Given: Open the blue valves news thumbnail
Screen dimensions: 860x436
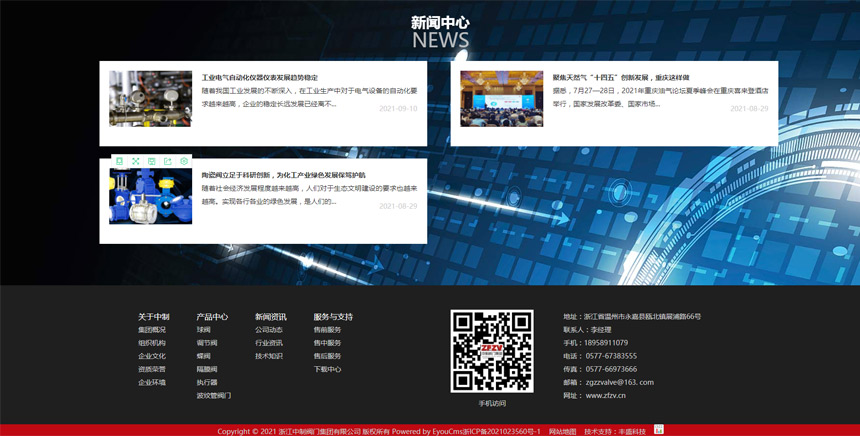Looking at the screenshot, I should coord(150,196).
